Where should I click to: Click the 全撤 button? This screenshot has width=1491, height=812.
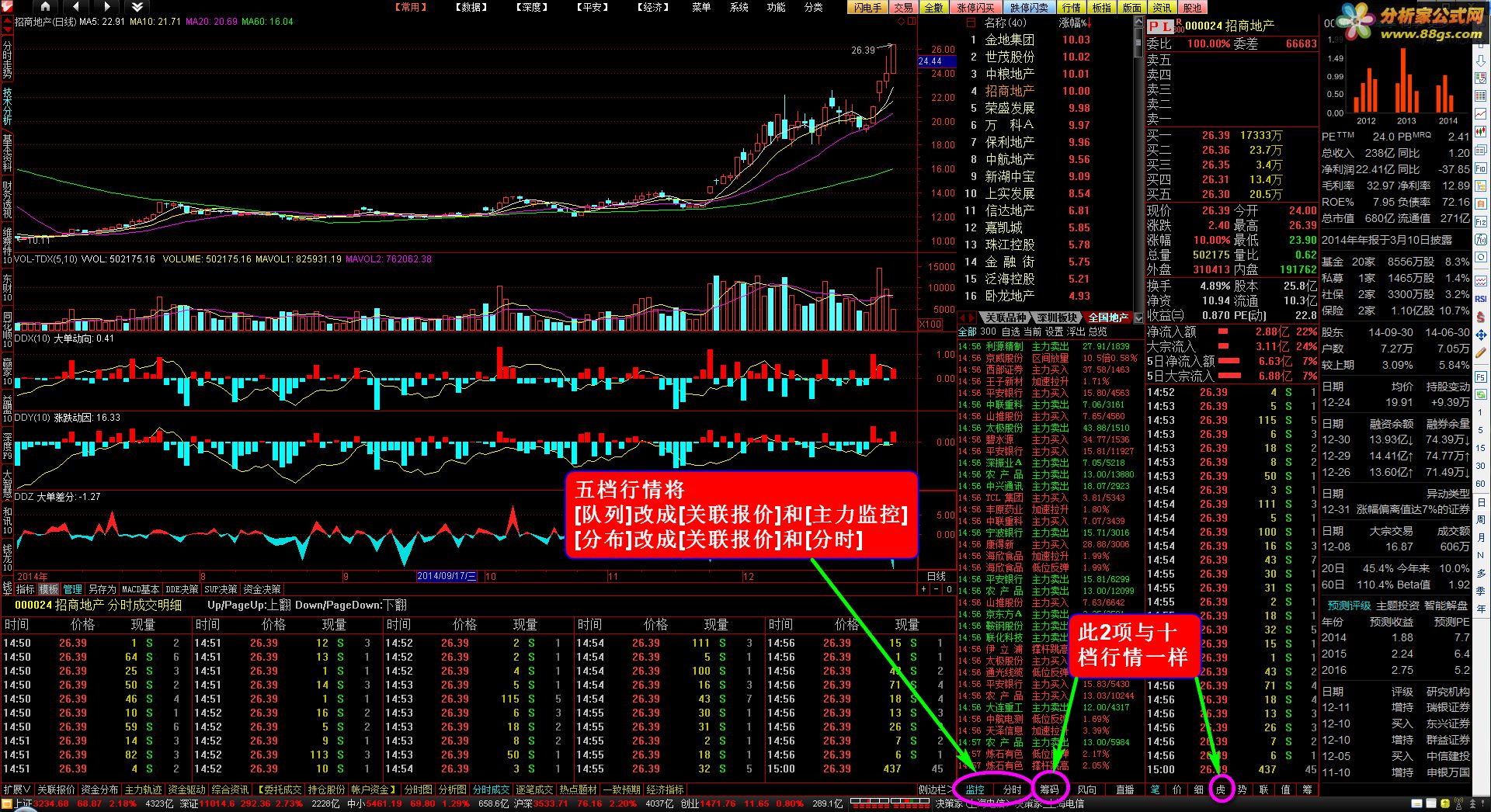click(934, 7)
